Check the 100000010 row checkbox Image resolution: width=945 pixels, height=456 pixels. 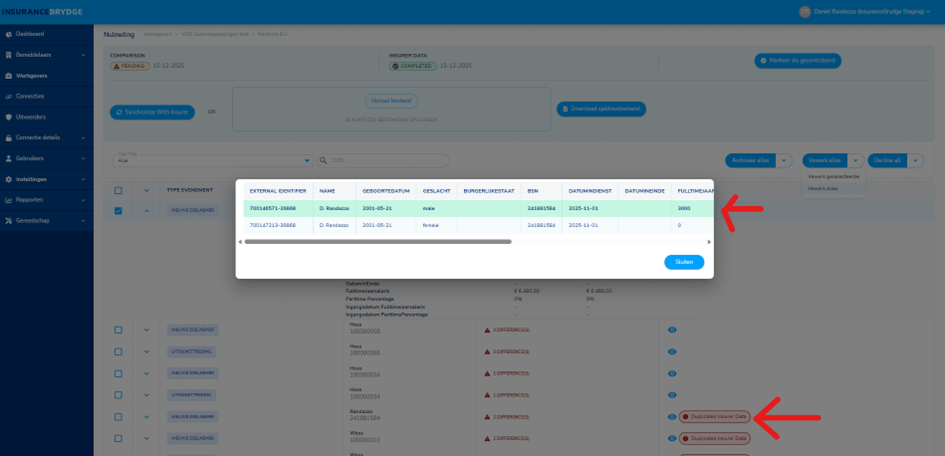tap(118, 438)
